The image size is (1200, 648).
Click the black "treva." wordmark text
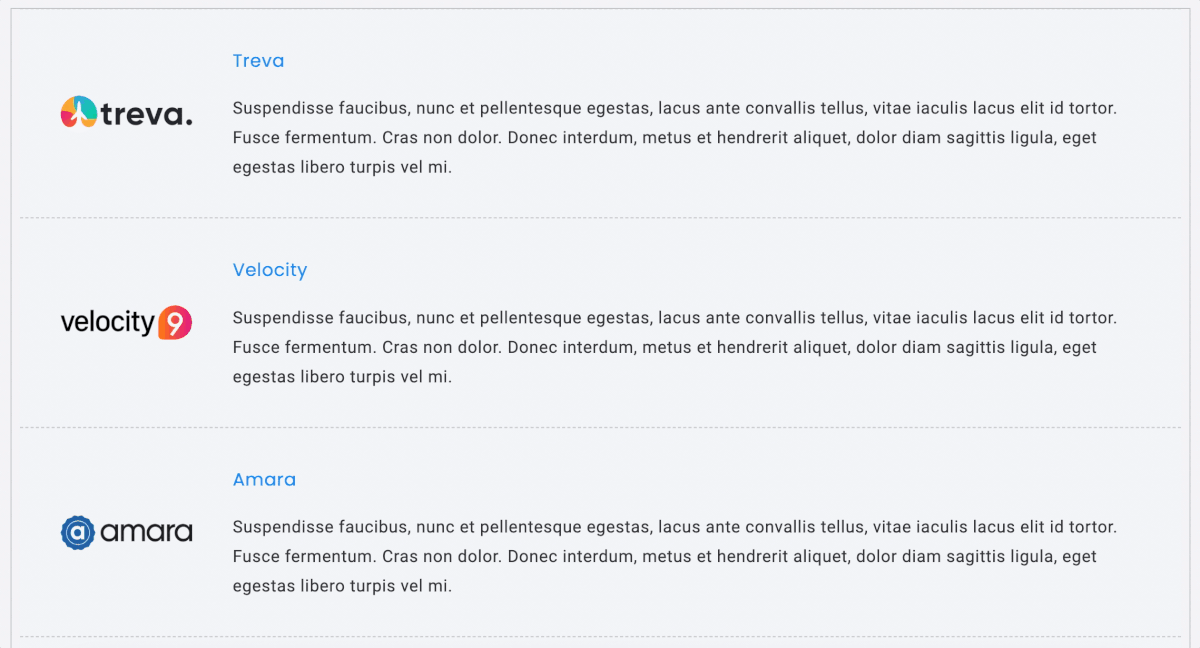[x=147, y=115]
